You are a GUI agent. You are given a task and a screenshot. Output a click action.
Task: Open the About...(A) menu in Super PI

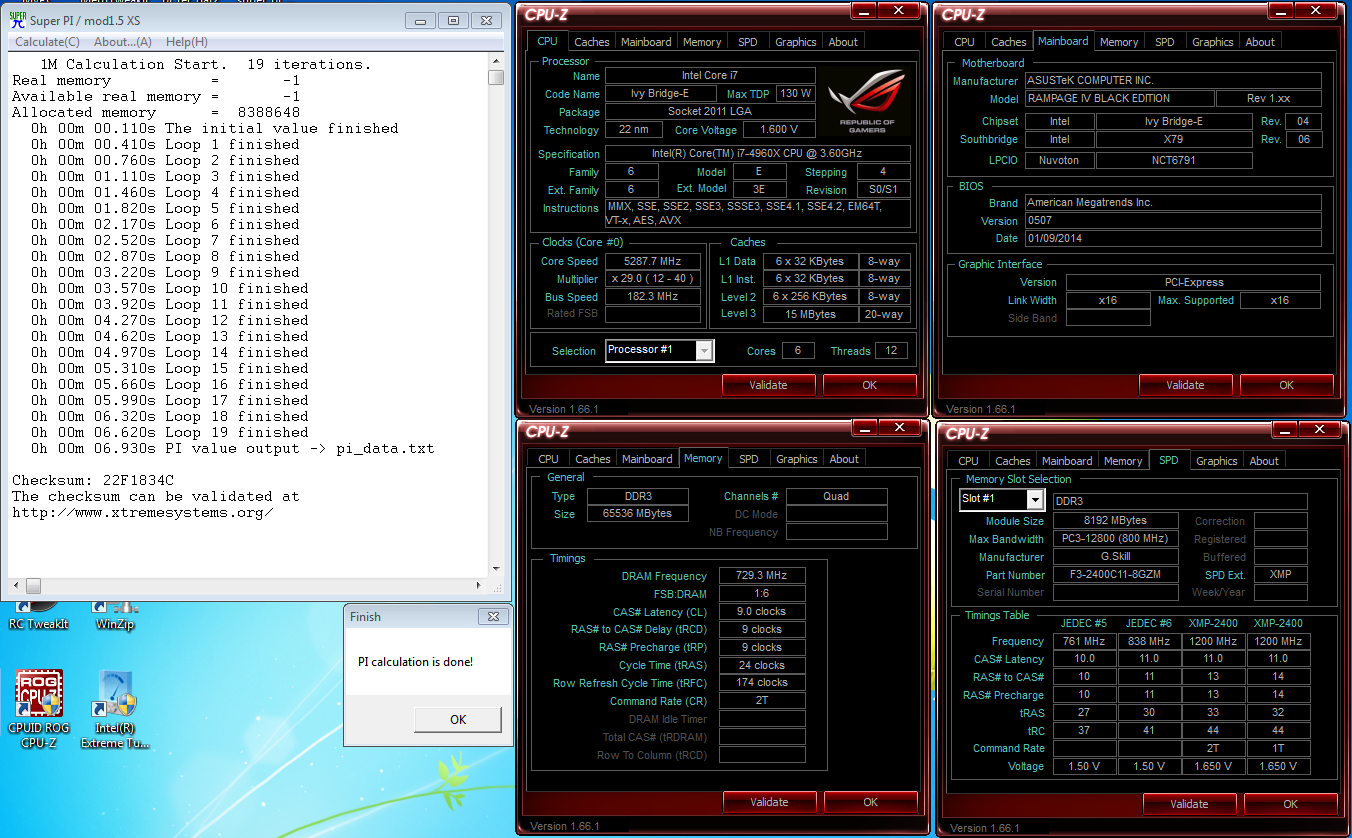[x=123, y=42]
